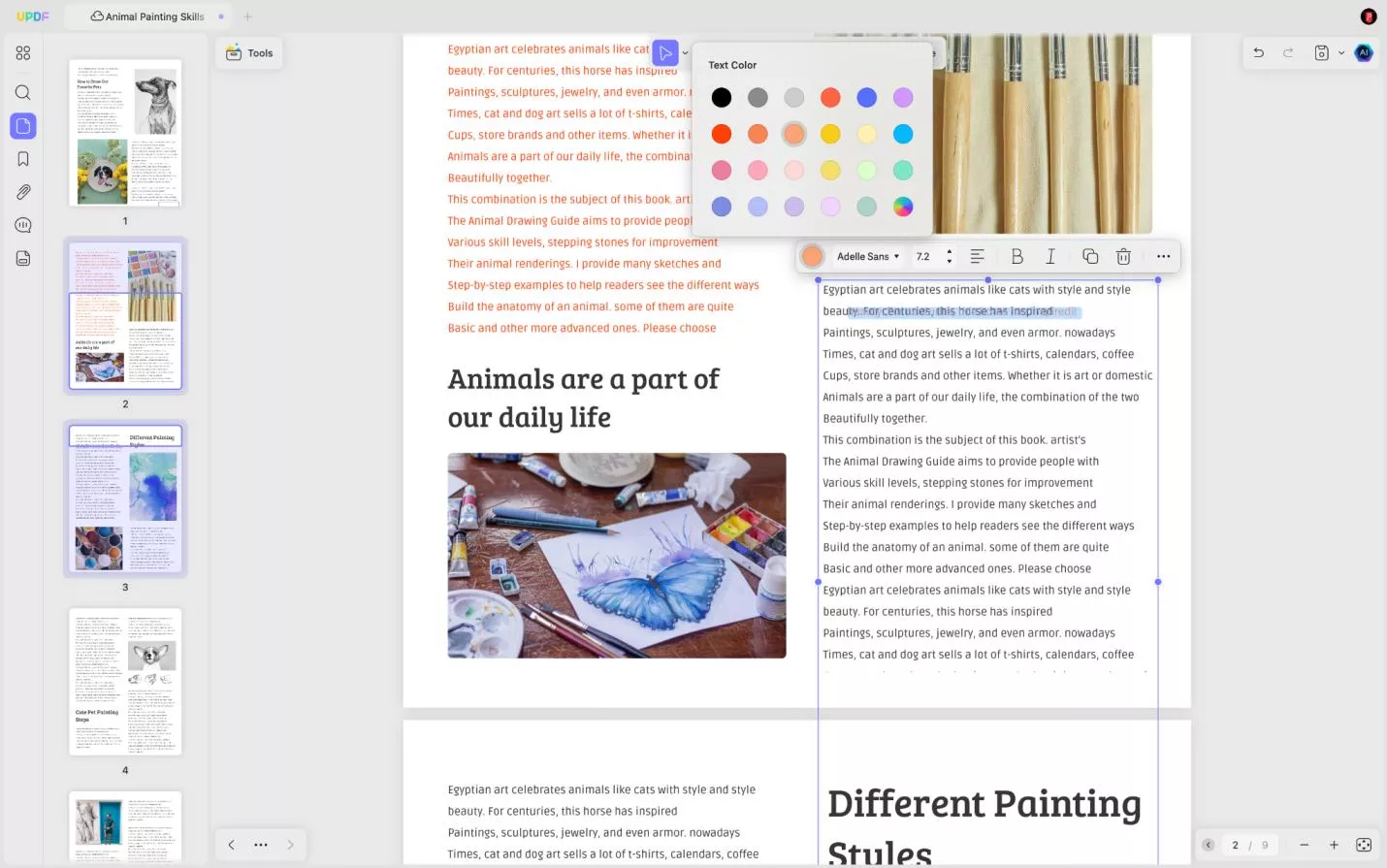Select page 4 thumbnail
The width and height of the screenshot is (1387, 868).
tap(125, 682)
